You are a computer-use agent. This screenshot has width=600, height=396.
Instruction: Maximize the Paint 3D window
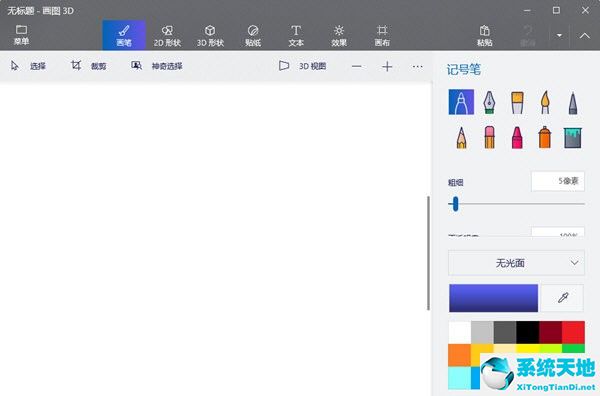(x=556, y=11)
